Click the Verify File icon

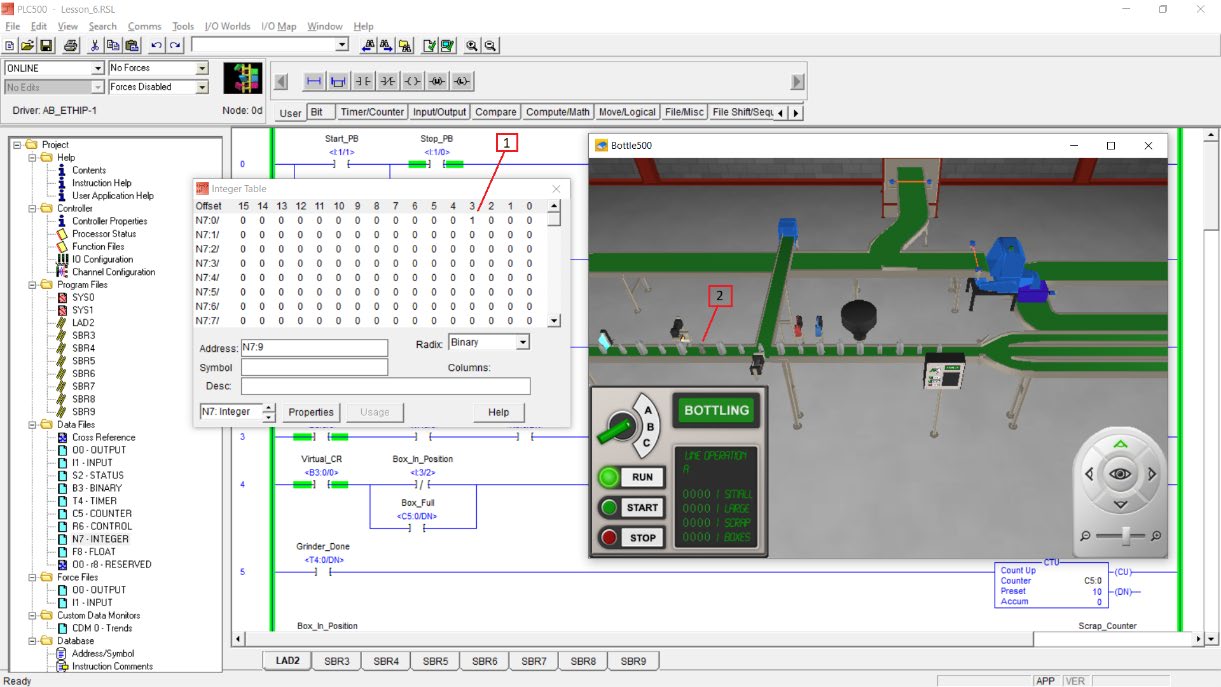click(429, 45)
